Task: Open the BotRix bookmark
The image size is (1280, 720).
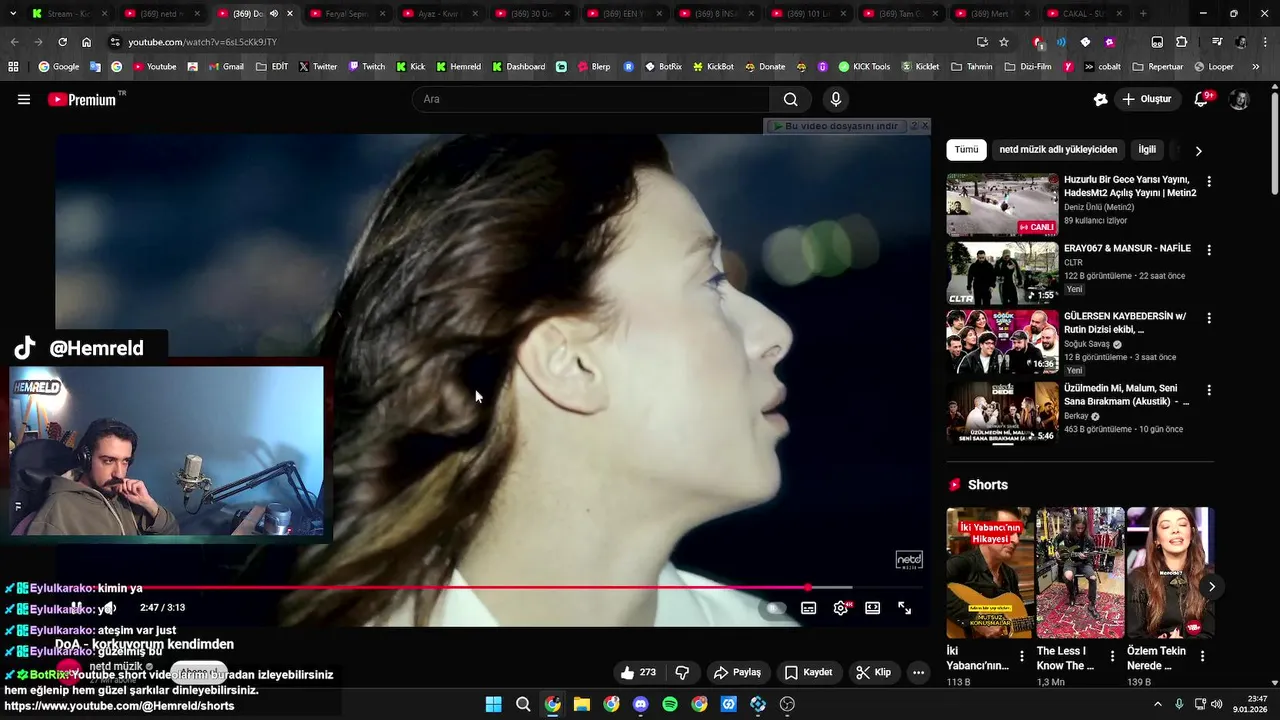Action: [663, 67]
